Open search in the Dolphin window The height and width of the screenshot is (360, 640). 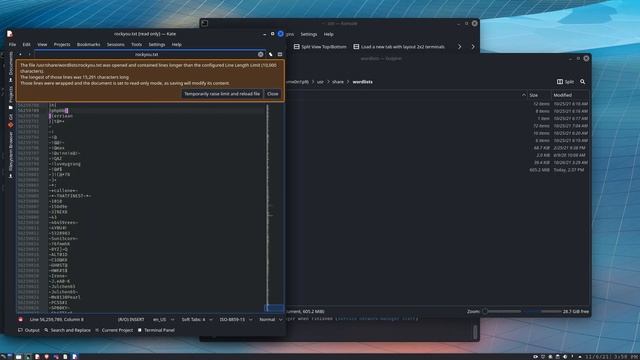click(582, 82)
